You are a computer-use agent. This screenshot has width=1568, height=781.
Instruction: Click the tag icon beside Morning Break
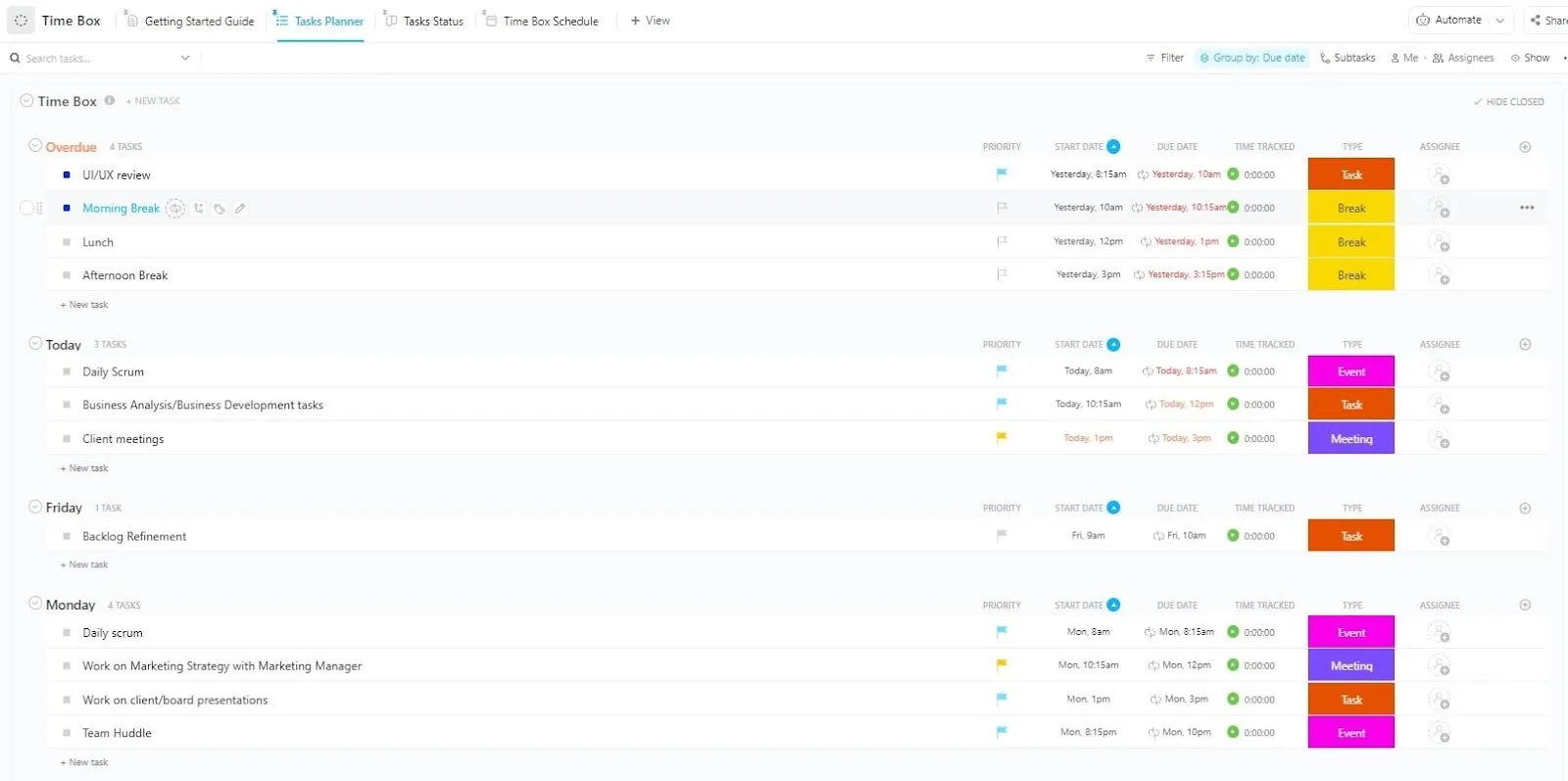coord(220,209)
